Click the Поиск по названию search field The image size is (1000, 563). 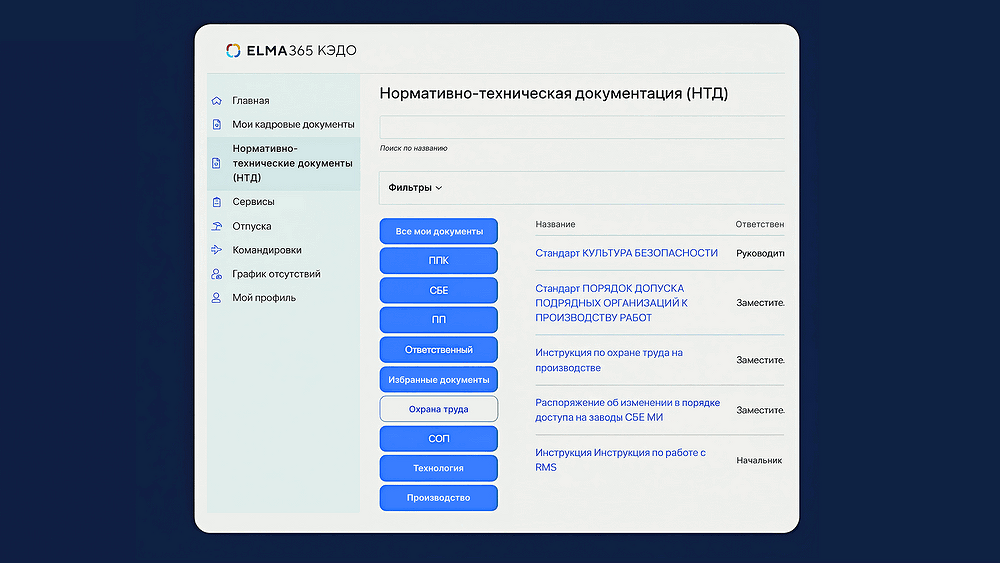(x=580, y=128)
